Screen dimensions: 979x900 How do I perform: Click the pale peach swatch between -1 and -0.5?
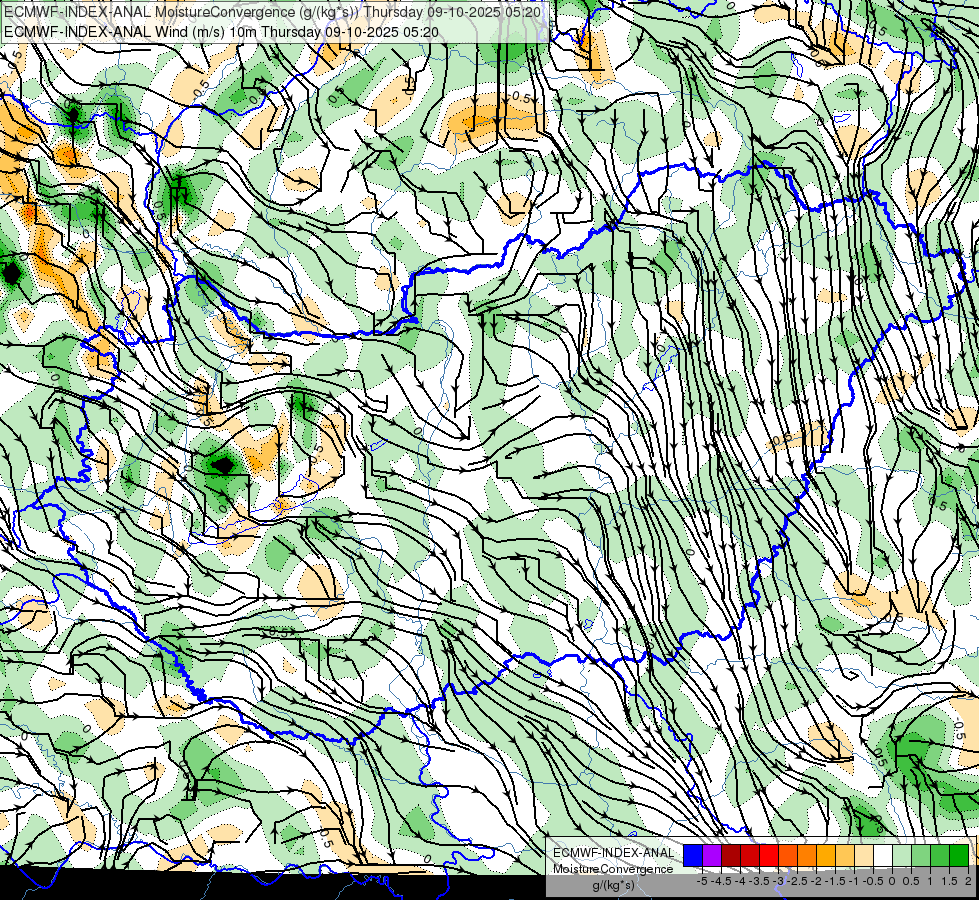click(x=863, y=856)
